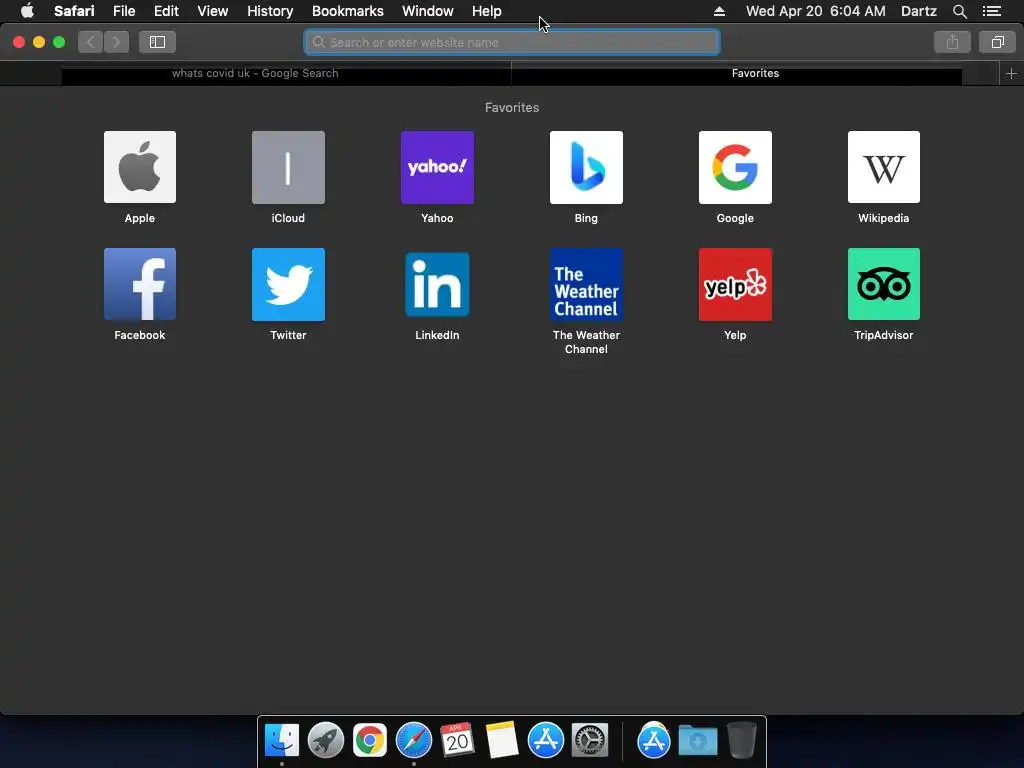Open Launchpad rocket icon in the Dock
Image resolution: width=1024 pixels, height=768 pixels.
click(325, 741)
